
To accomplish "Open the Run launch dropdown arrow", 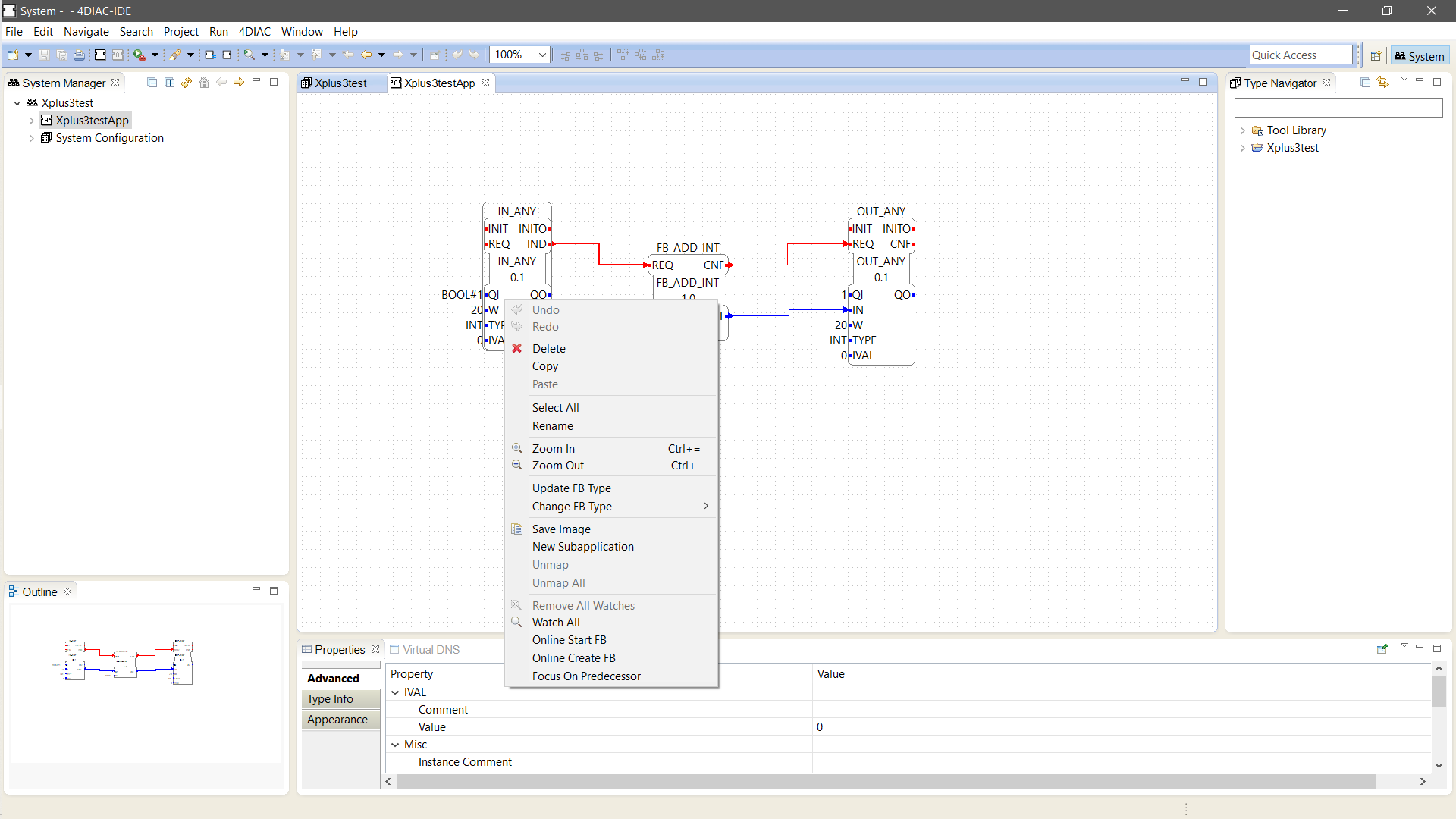I will point(155,55).
